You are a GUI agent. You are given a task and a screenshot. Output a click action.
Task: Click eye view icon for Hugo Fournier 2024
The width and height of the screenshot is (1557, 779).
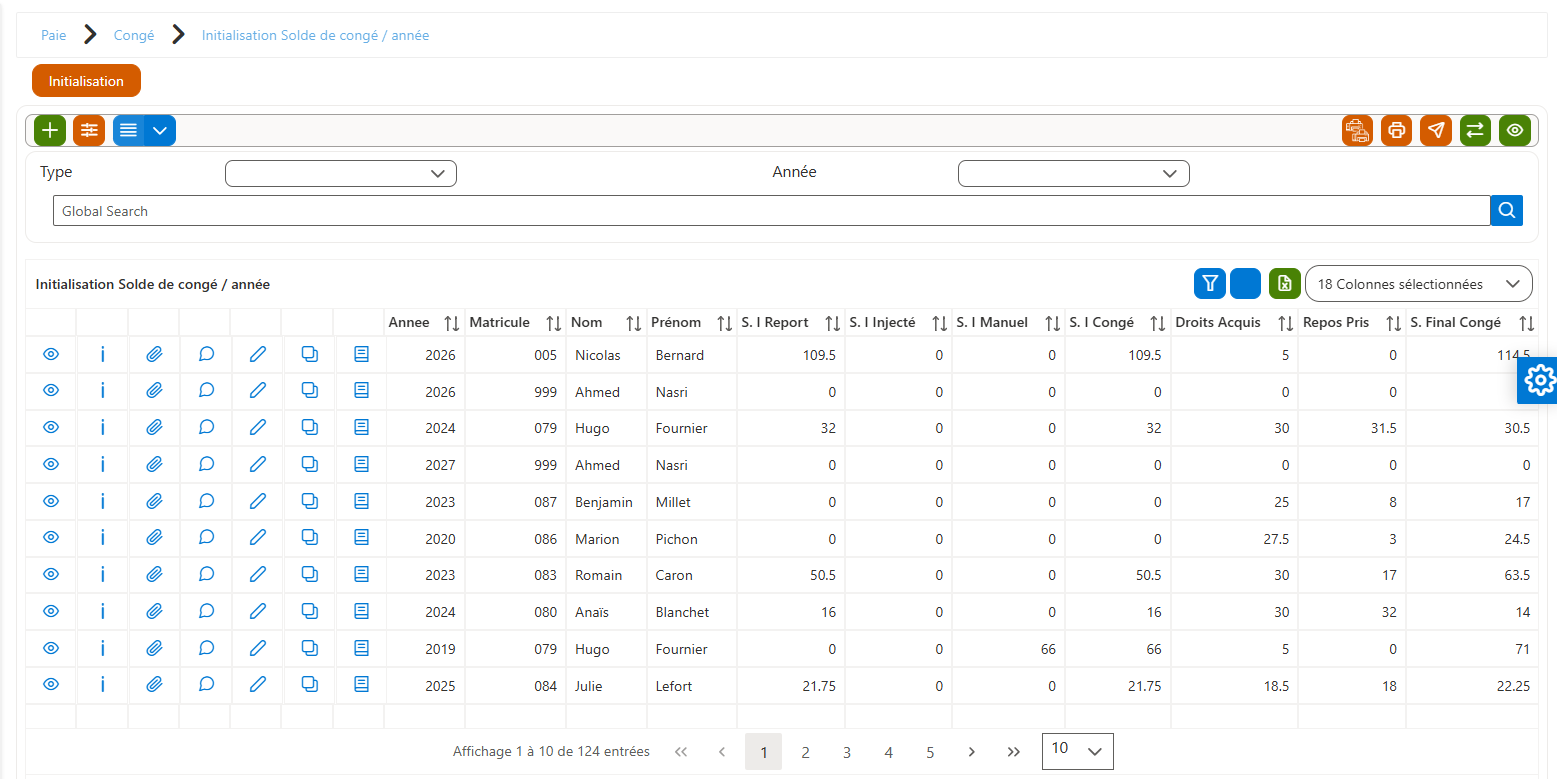coord(51,428)
